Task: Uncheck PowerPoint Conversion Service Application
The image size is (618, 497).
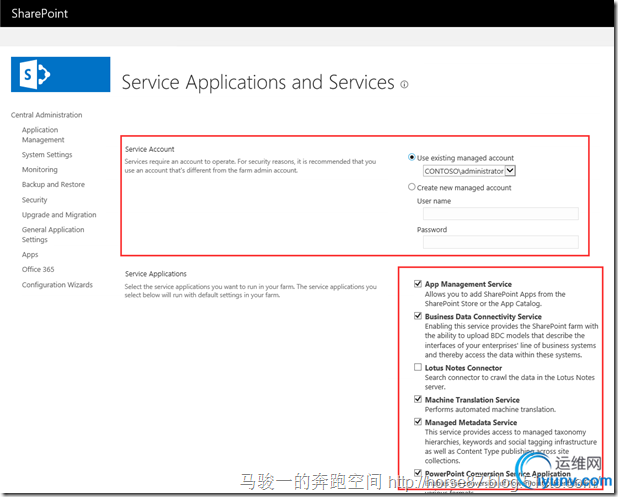Action: pyautogui.click(x=418, y=473)
